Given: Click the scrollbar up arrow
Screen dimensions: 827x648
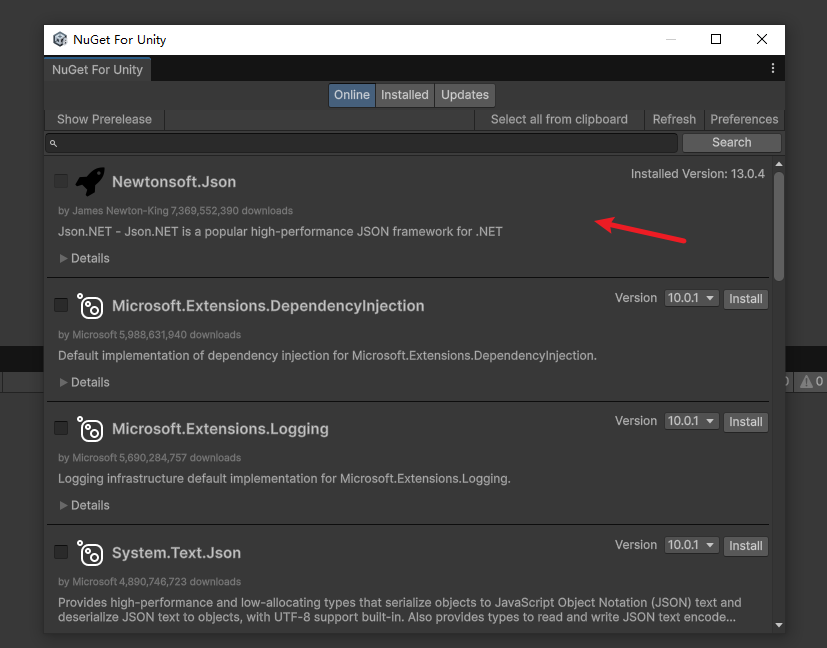Looking at the screenshot, I should tap(778, 164).
